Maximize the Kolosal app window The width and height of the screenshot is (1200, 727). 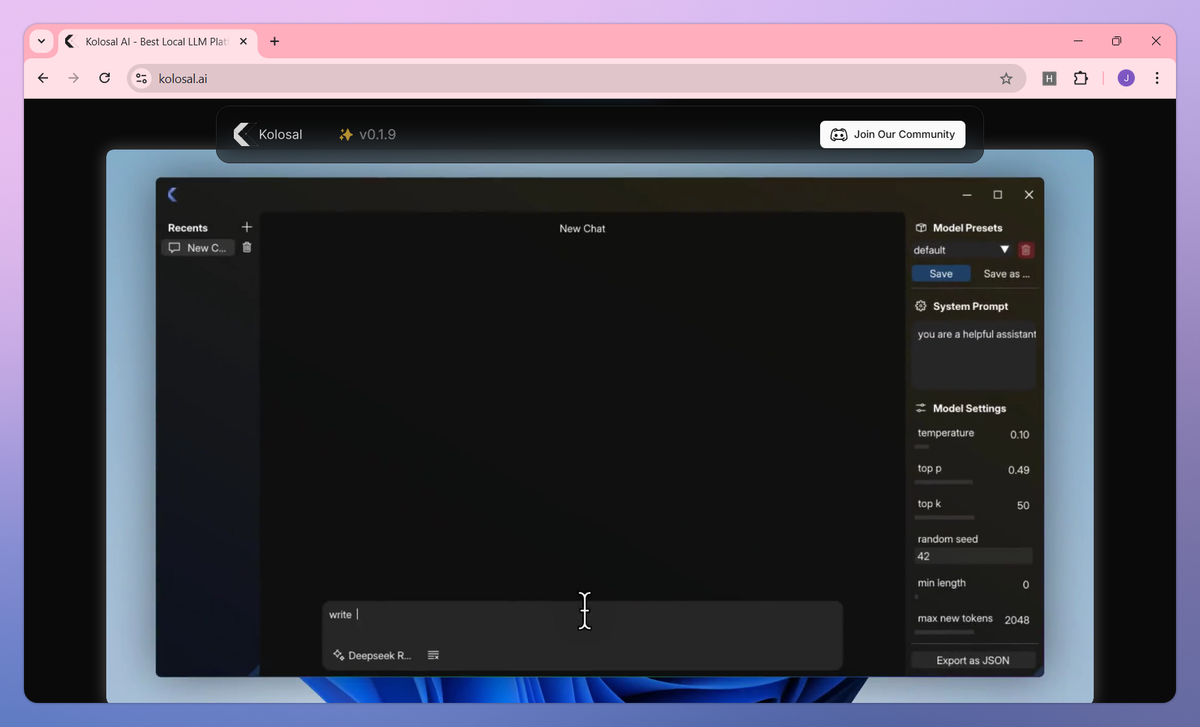tap(998, 195)
